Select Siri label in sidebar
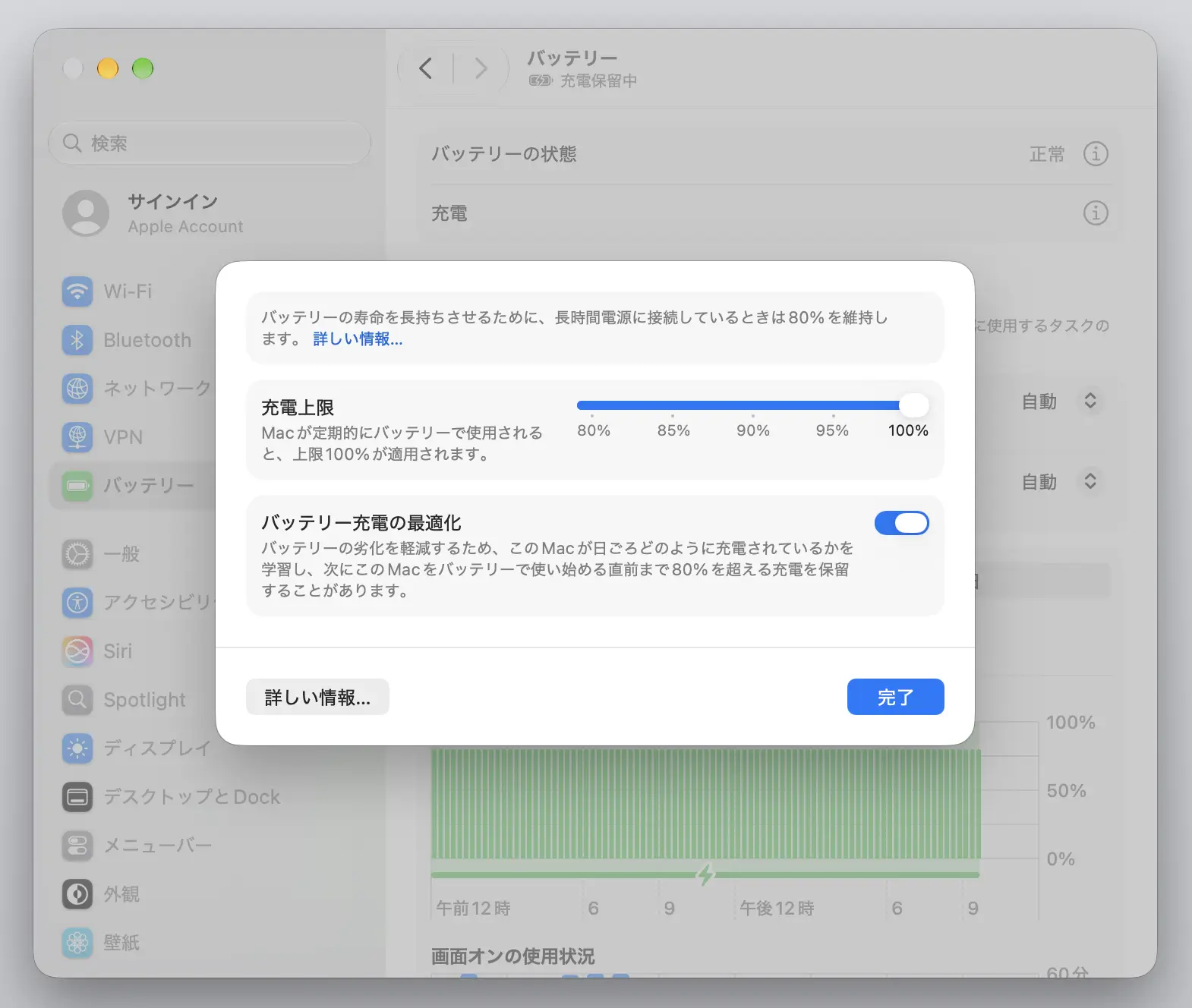1192x1008 pixels. pyautogui.click(x=118, y=651)
